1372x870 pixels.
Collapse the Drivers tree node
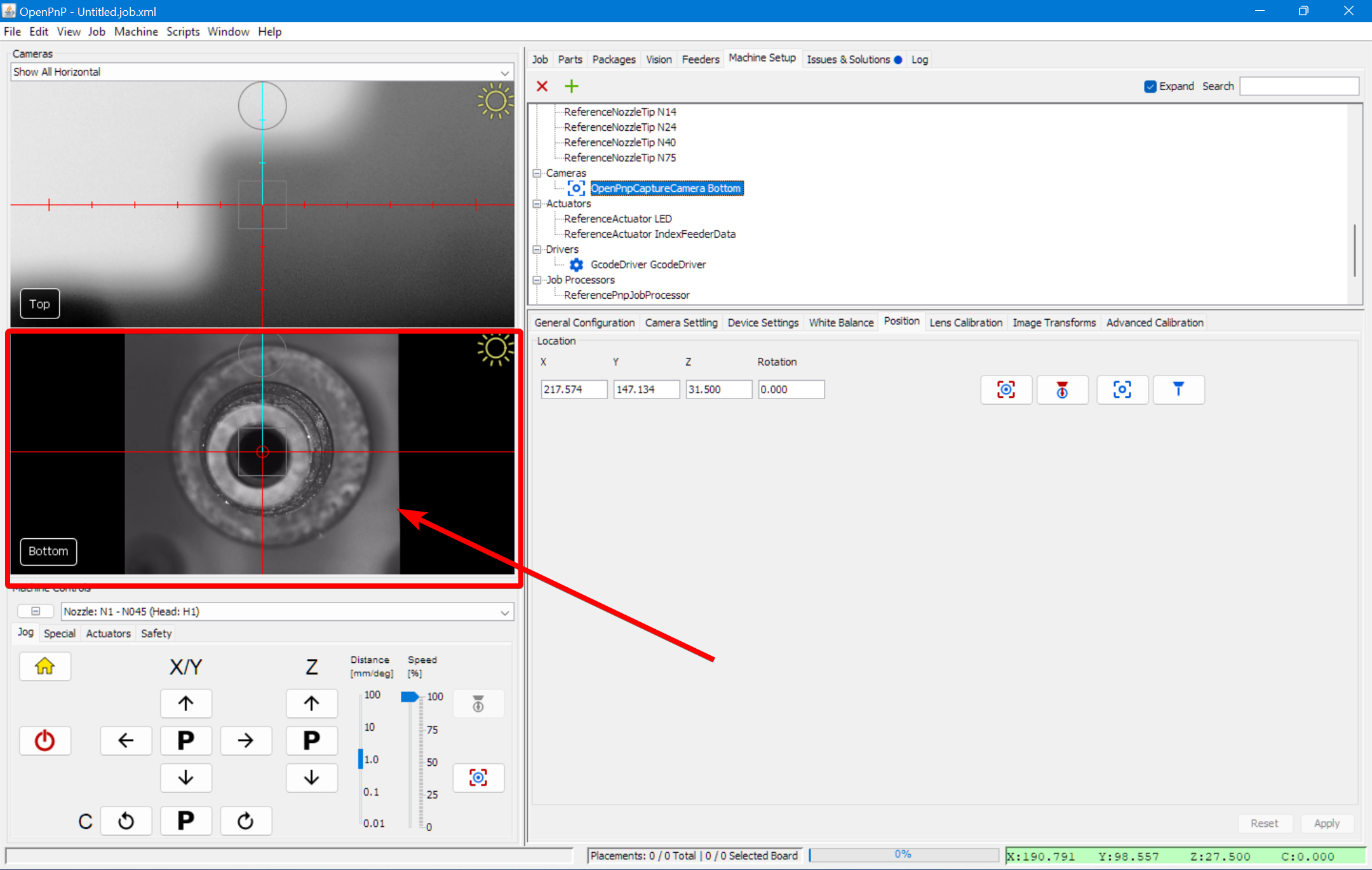(537, 249)
